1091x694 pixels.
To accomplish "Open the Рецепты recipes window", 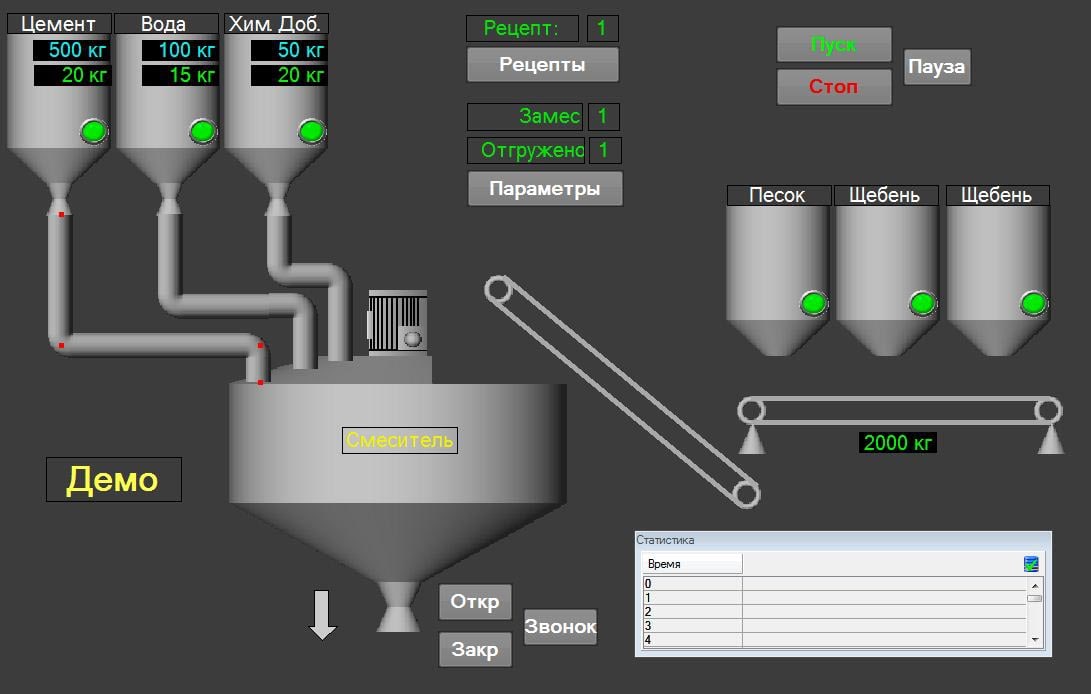I will (x=542, y=65).
